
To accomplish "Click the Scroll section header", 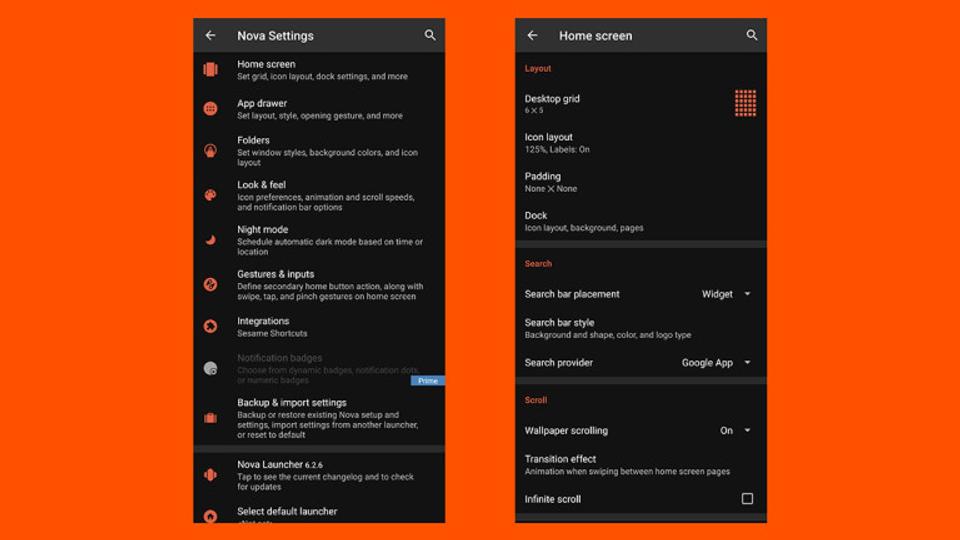I will [535, 400].
